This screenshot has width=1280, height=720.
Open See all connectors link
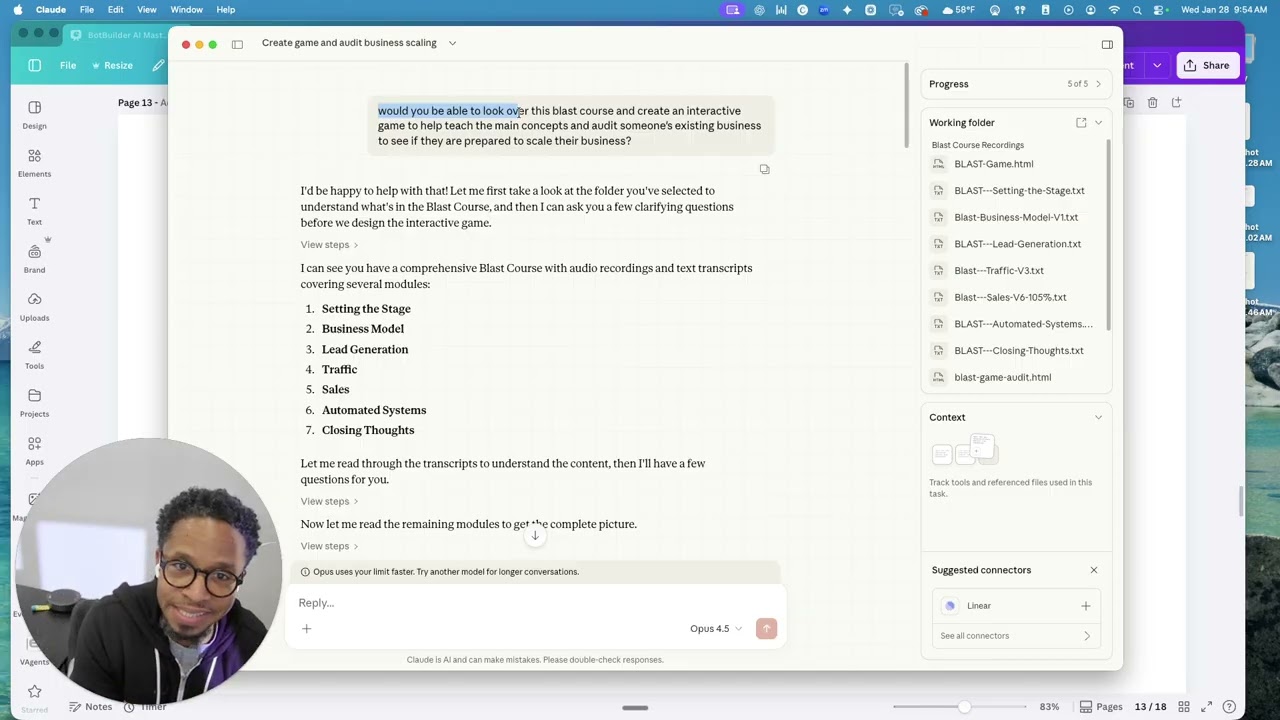point(1015,636)
